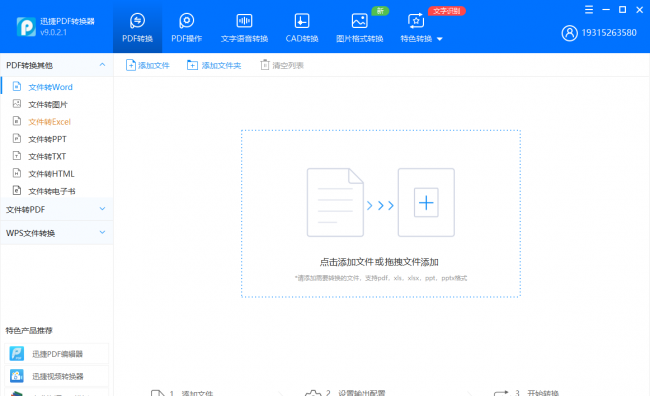Click the 文件转Word document icon
The image size is (650, 396).
click(x=17, y=86)
